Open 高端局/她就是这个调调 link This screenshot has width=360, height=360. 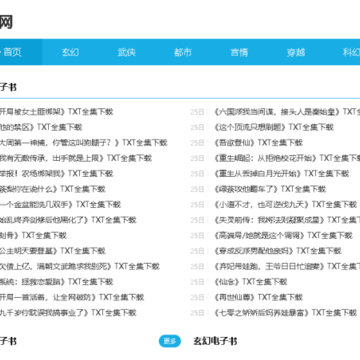click(x=284, y=235)
